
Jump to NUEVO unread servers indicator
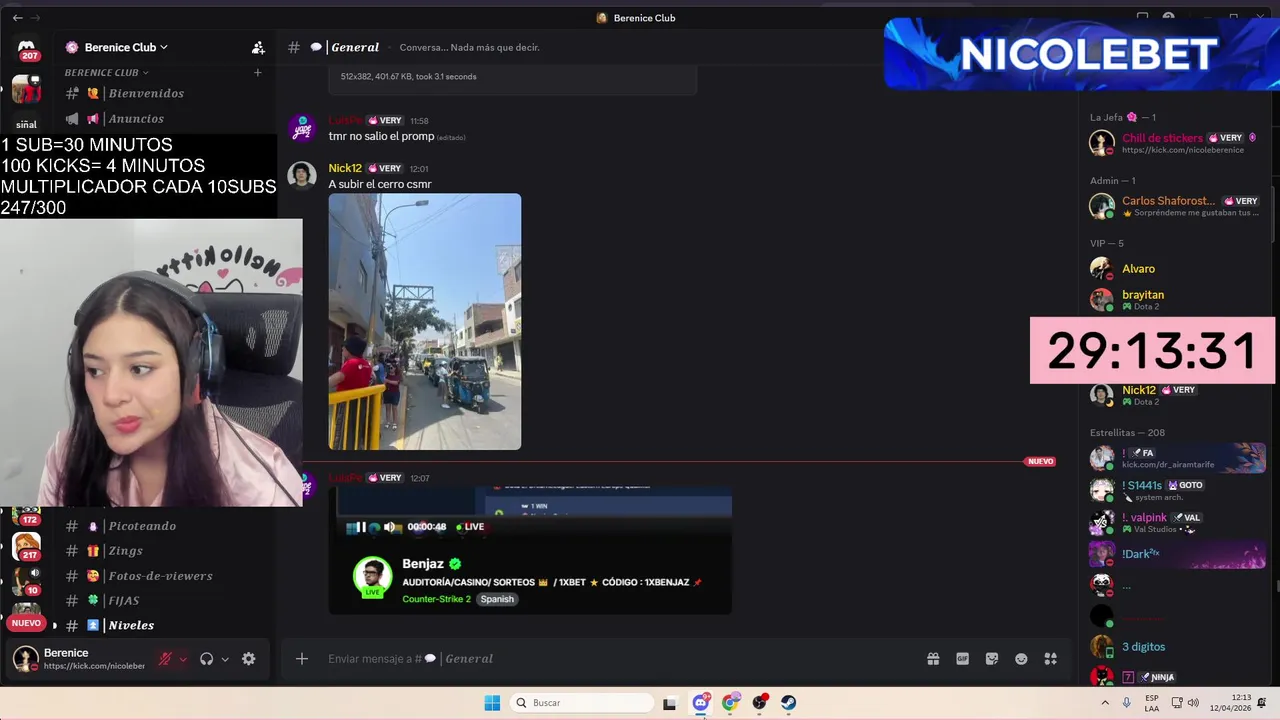click(x=26, y=623)
